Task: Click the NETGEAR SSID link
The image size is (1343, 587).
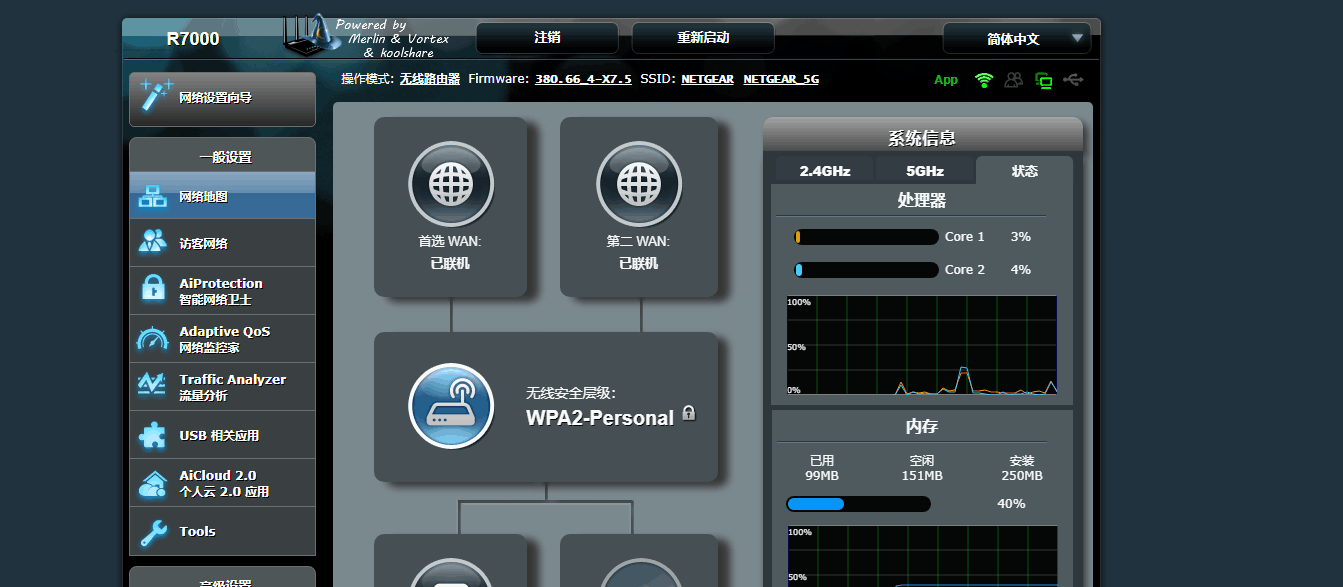Action: click(707, 79)
